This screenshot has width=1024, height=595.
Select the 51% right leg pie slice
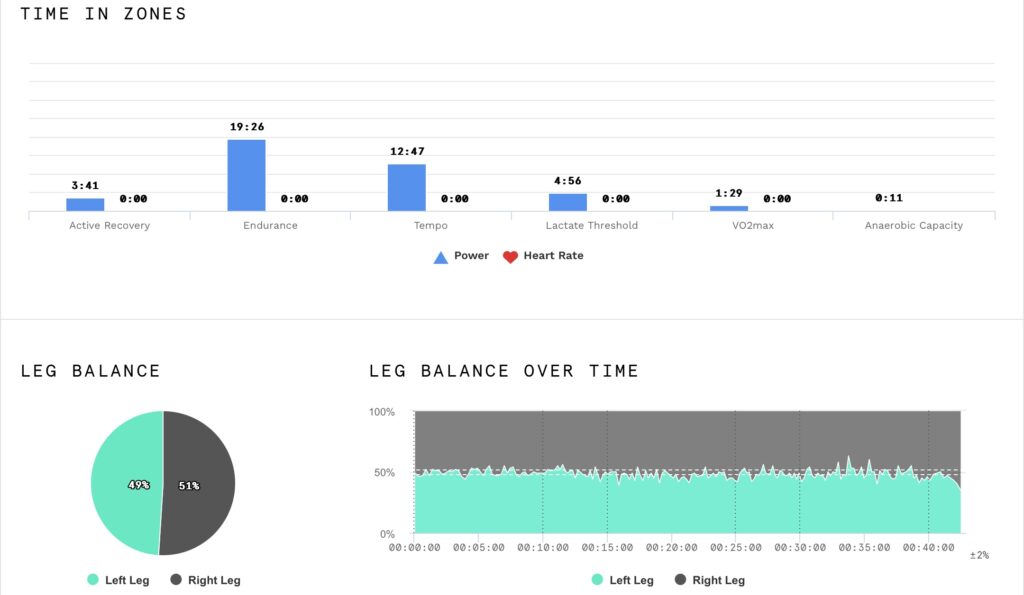pyautogui.click(x=200, y=484)
